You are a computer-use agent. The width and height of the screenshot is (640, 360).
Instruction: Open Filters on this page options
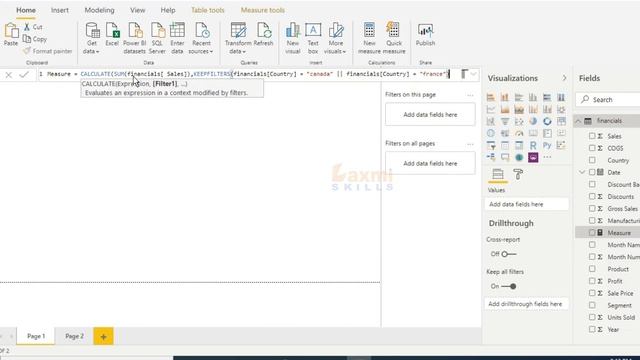(470, 95)
